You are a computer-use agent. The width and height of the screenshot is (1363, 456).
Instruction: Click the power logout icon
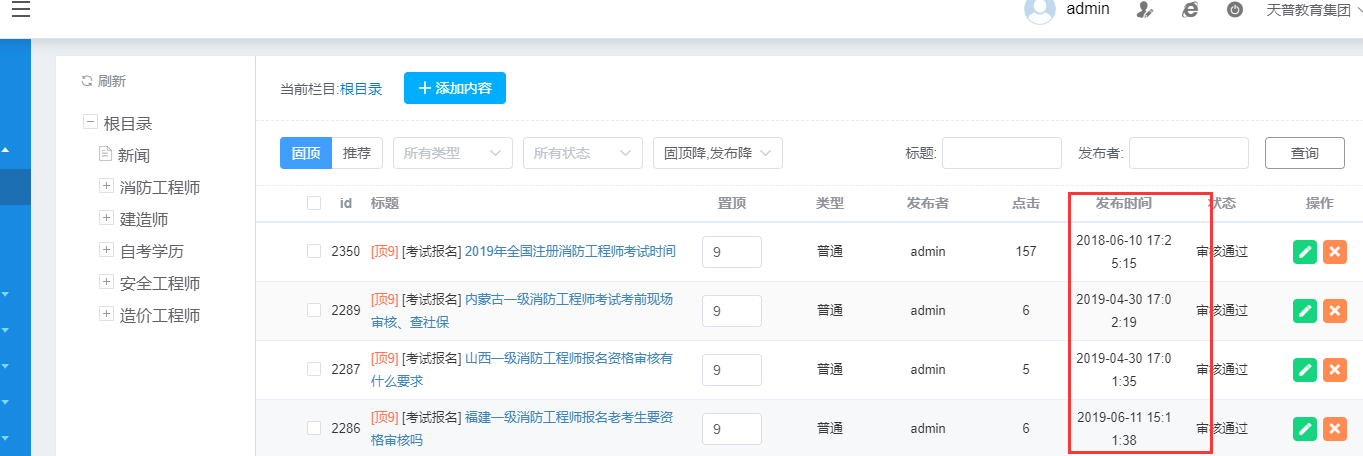(1235, 9)
